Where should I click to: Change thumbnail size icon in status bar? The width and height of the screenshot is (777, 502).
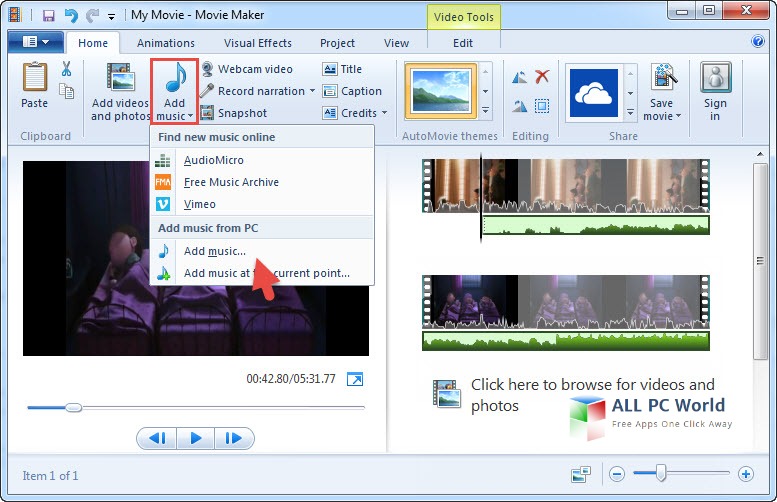pos(580,474)
